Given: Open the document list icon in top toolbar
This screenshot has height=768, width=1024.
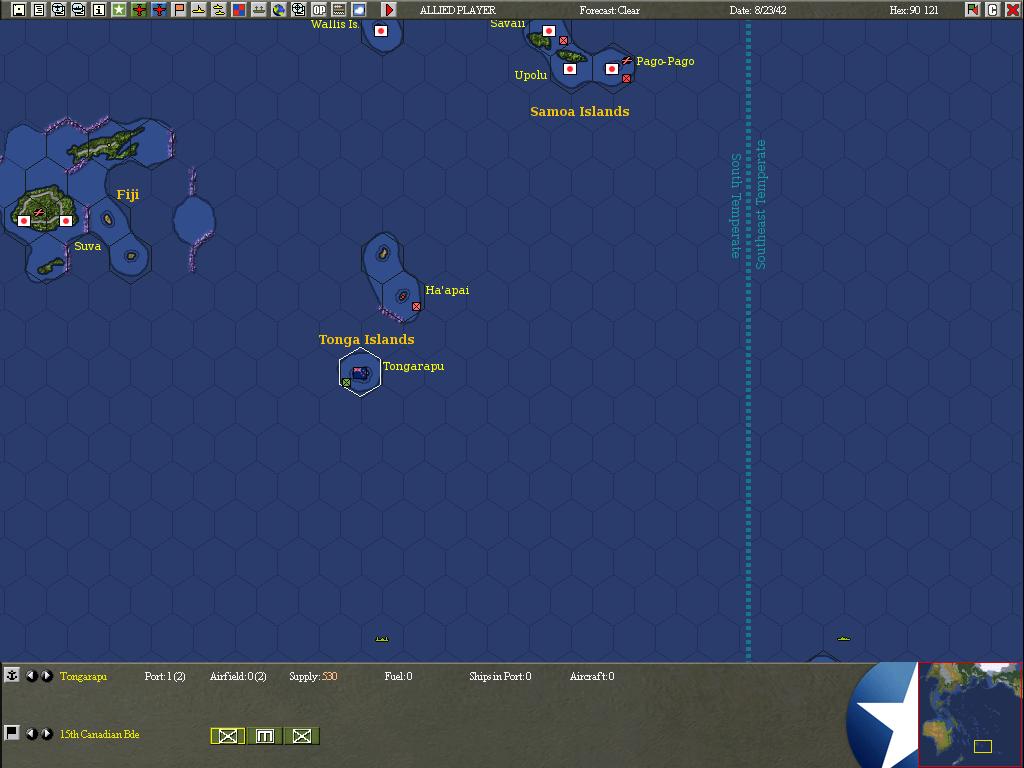Looking at the screenshot, I should pos(39,10).
